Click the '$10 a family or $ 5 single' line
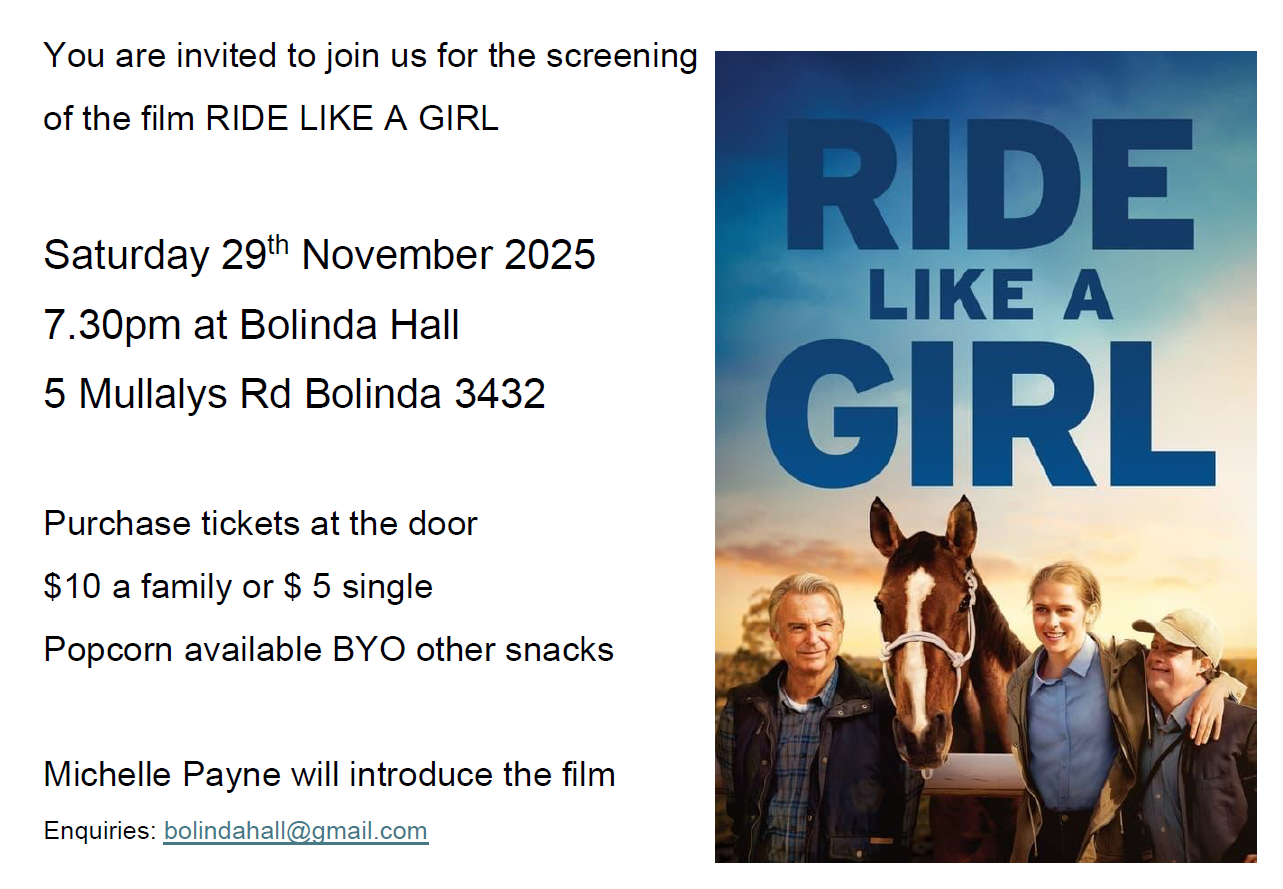The width and height of the screenshot is (1283, 889). pos(238,586)
